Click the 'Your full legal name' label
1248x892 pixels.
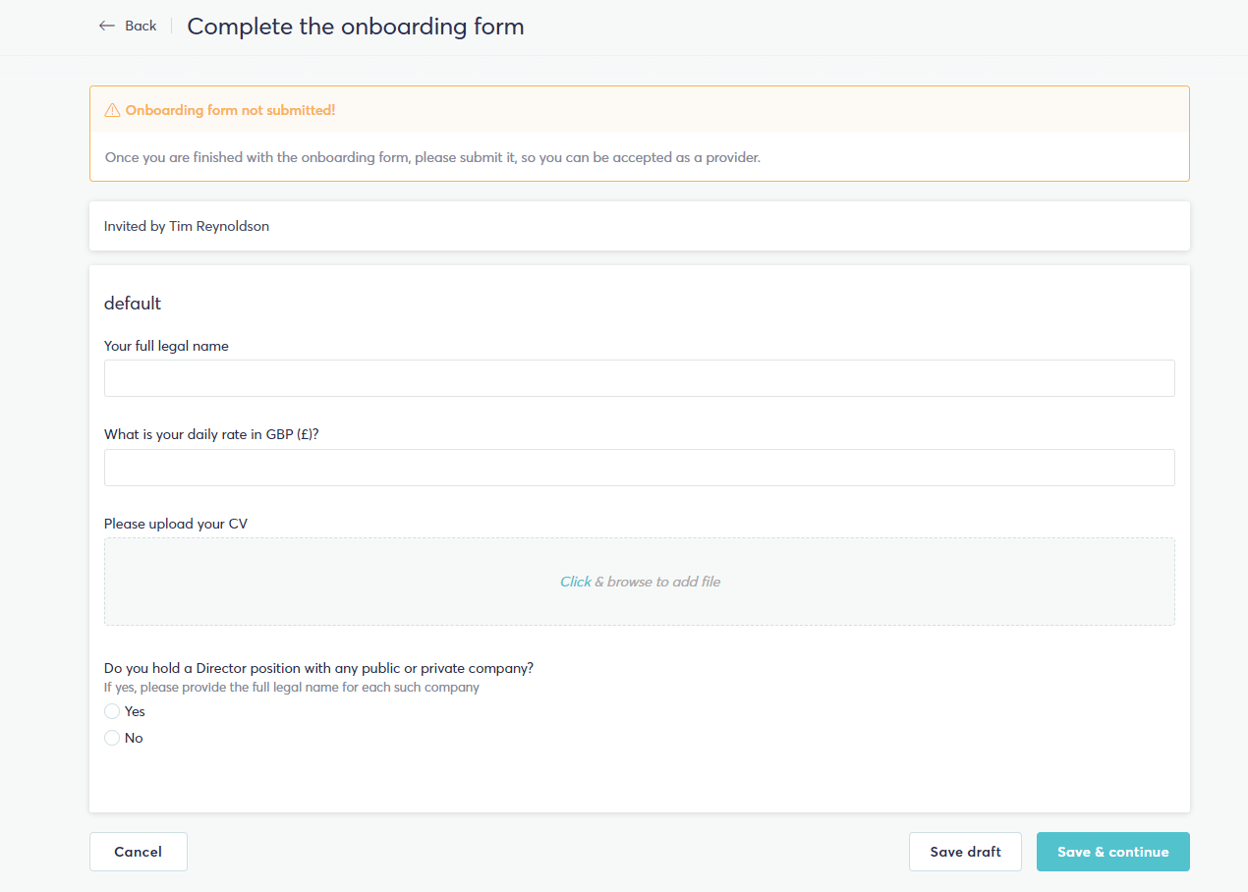(166, 345)
